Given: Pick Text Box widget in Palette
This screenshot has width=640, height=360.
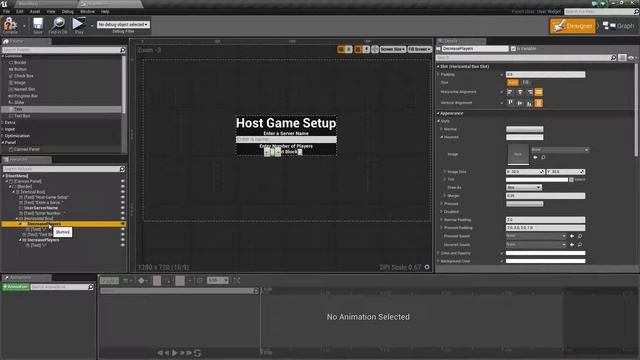Looking at the screenshot, I should pyautogui.click(x=22, y=116).
